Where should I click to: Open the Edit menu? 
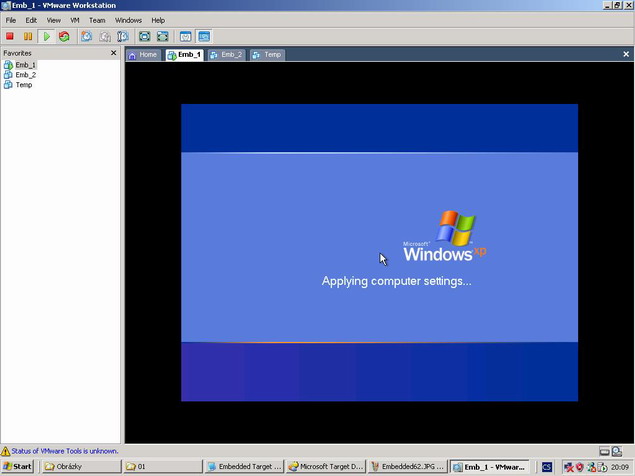coord(31,20)
